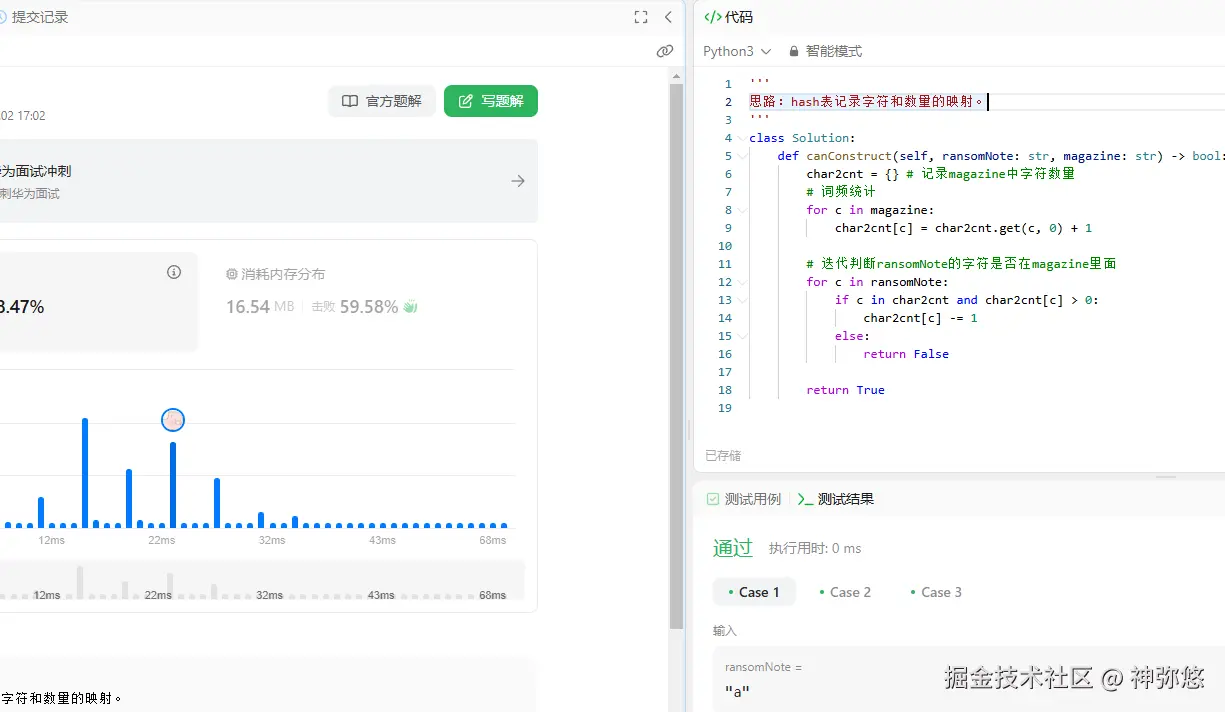Viewport: 1225px width, 712px height.
Task: Fold the for loop at line 8
Action: coord(742,210)
